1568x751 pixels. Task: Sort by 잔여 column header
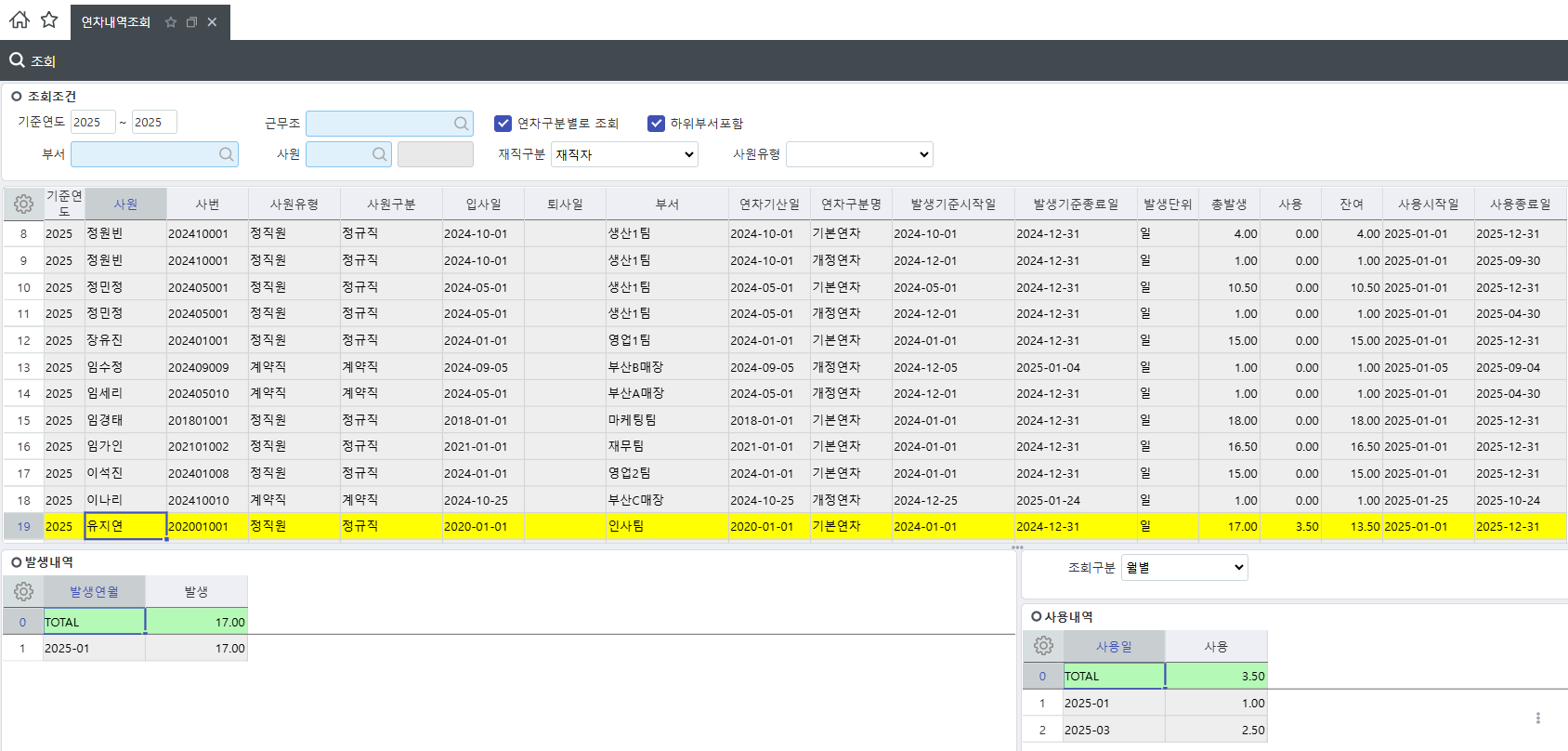click(x=1352, y=204)
